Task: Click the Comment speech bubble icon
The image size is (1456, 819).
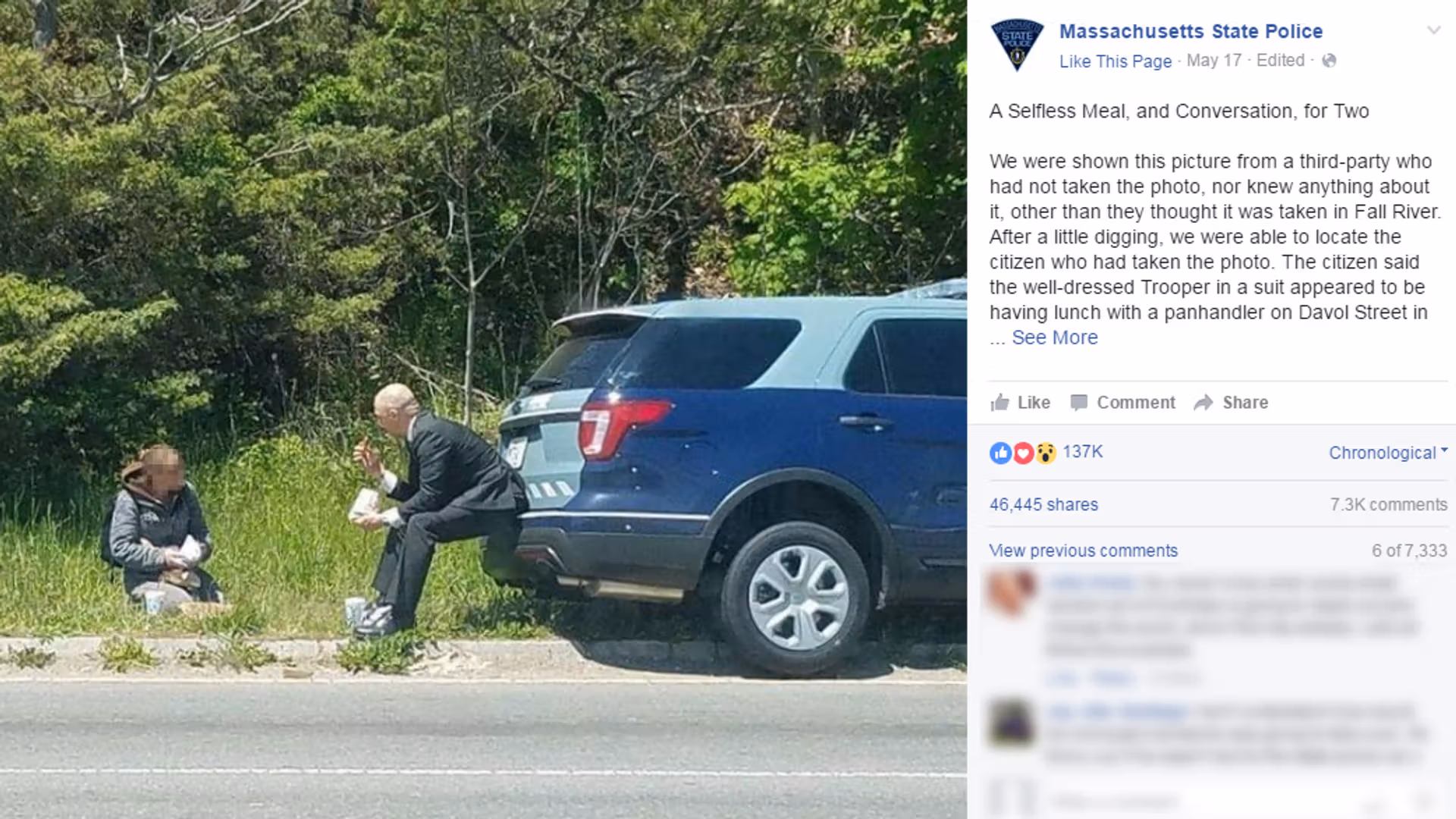Action: point(1079,403)
